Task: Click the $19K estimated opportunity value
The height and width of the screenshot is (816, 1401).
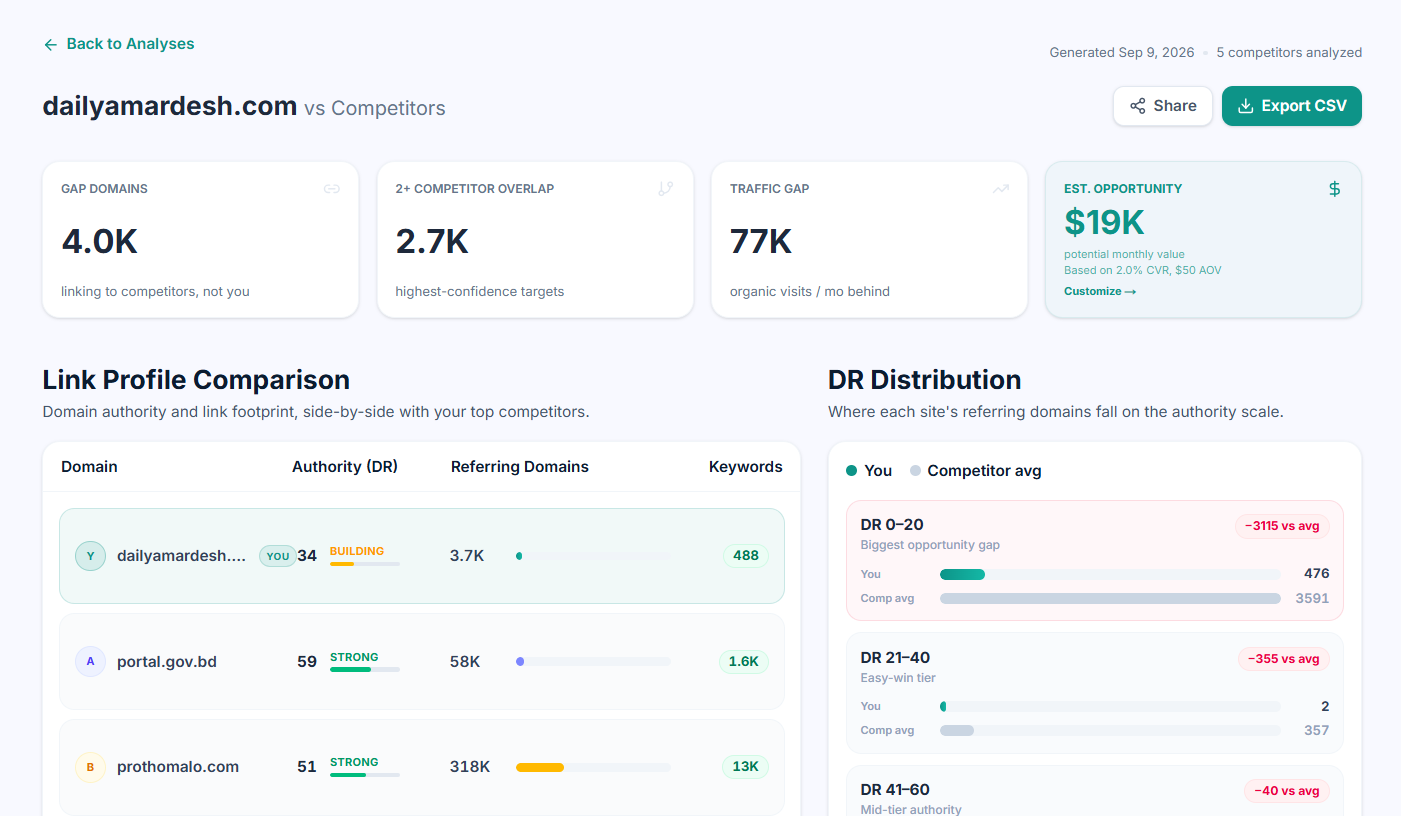Action: [1104, 222]
